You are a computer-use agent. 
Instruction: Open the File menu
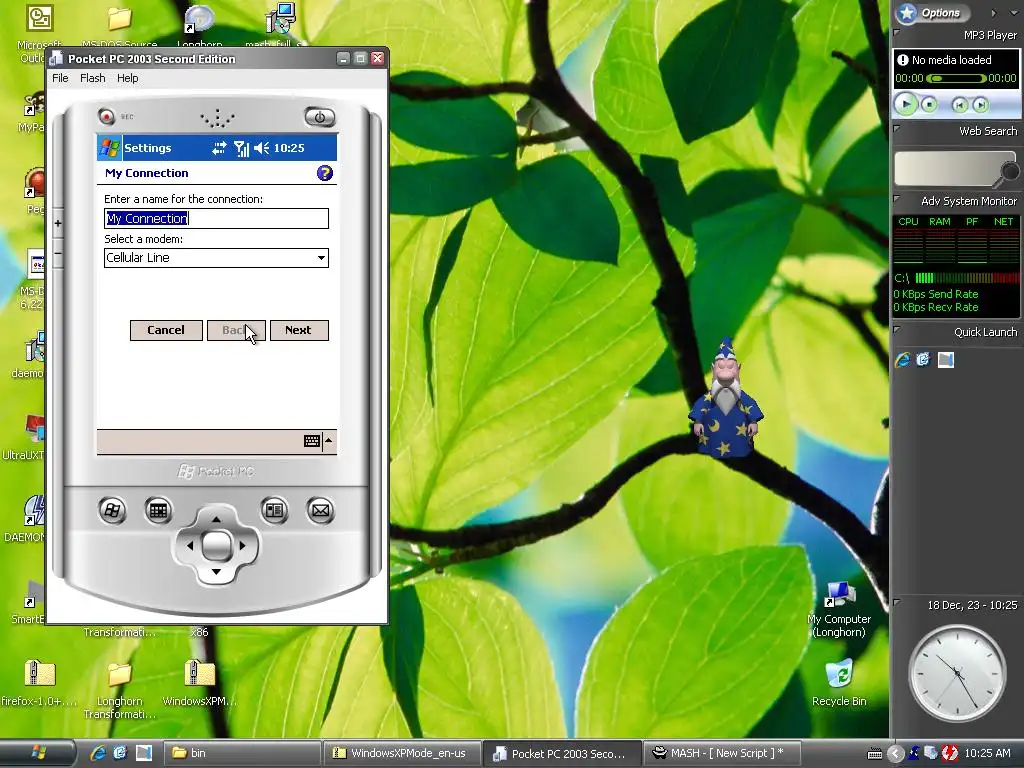click(x=60, y=78)
